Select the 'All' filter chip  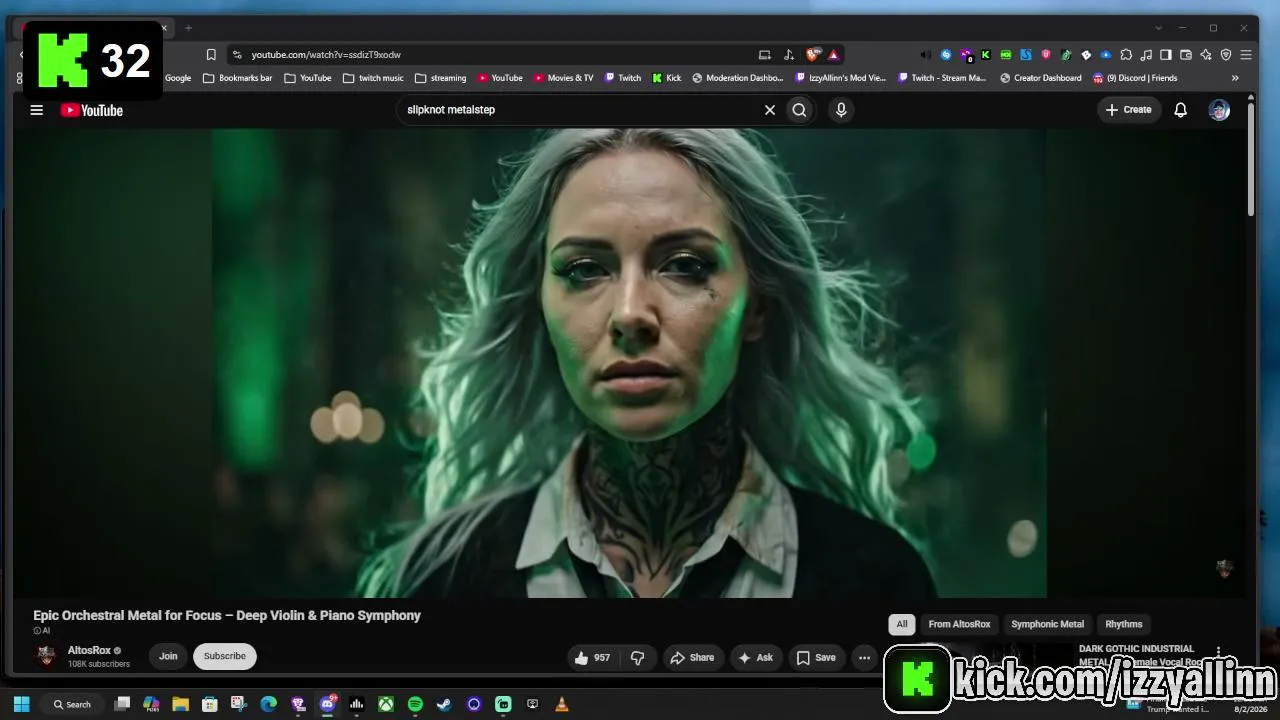(x=902, y=624)
